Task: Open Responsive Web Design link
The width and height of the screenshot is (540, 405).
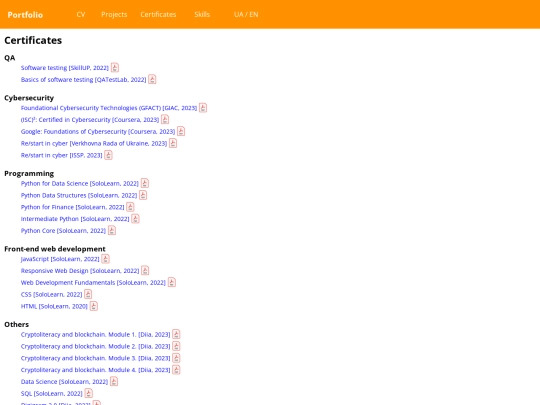Action: (80, 271)
